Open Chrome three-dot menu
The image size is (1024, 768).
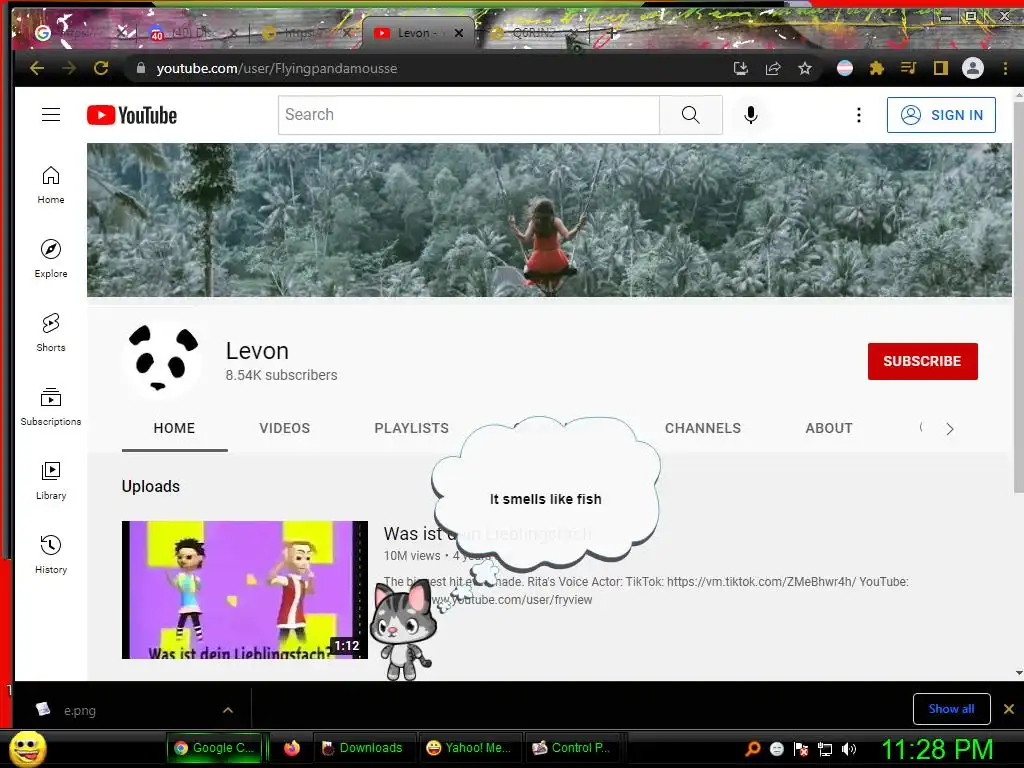pyautogui.click(x=1005, y=68)
